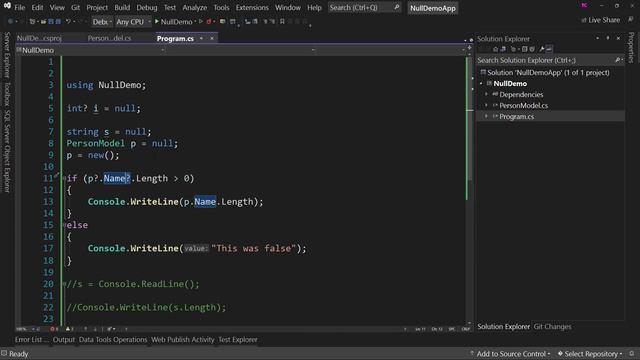Open the Analyze menu
The height and width of the screenshot is (360, 640).
(x=194, y=7)
